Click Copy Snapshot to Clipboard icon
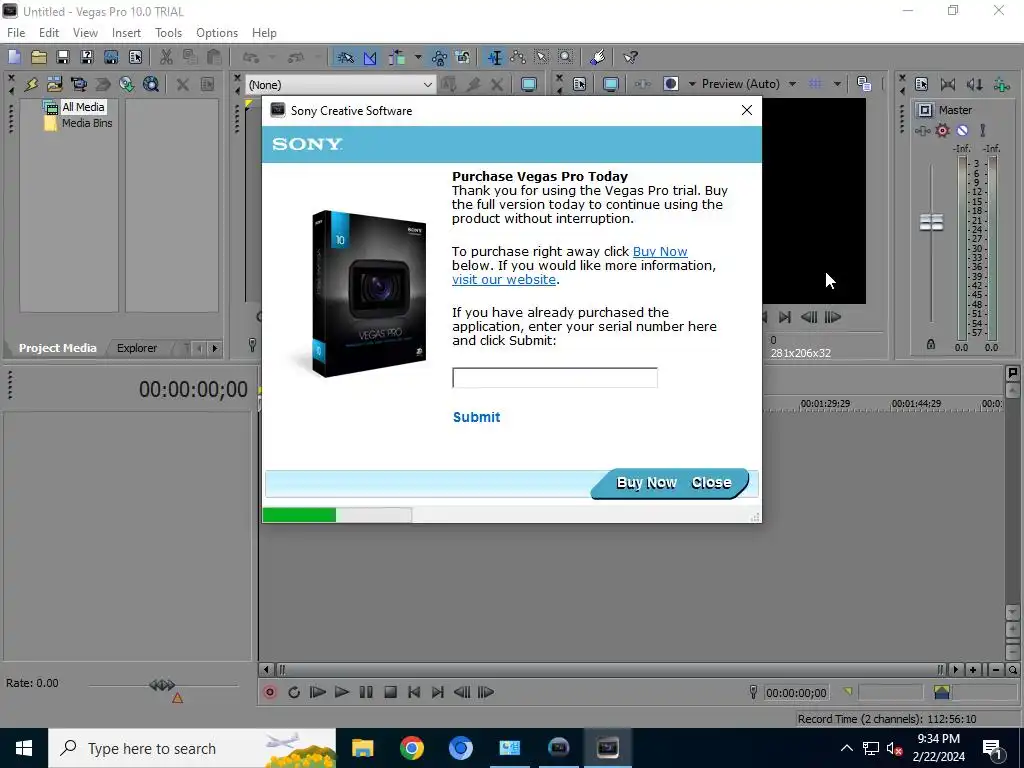The width and height of the screenshot is (1024, 768). 864,84
